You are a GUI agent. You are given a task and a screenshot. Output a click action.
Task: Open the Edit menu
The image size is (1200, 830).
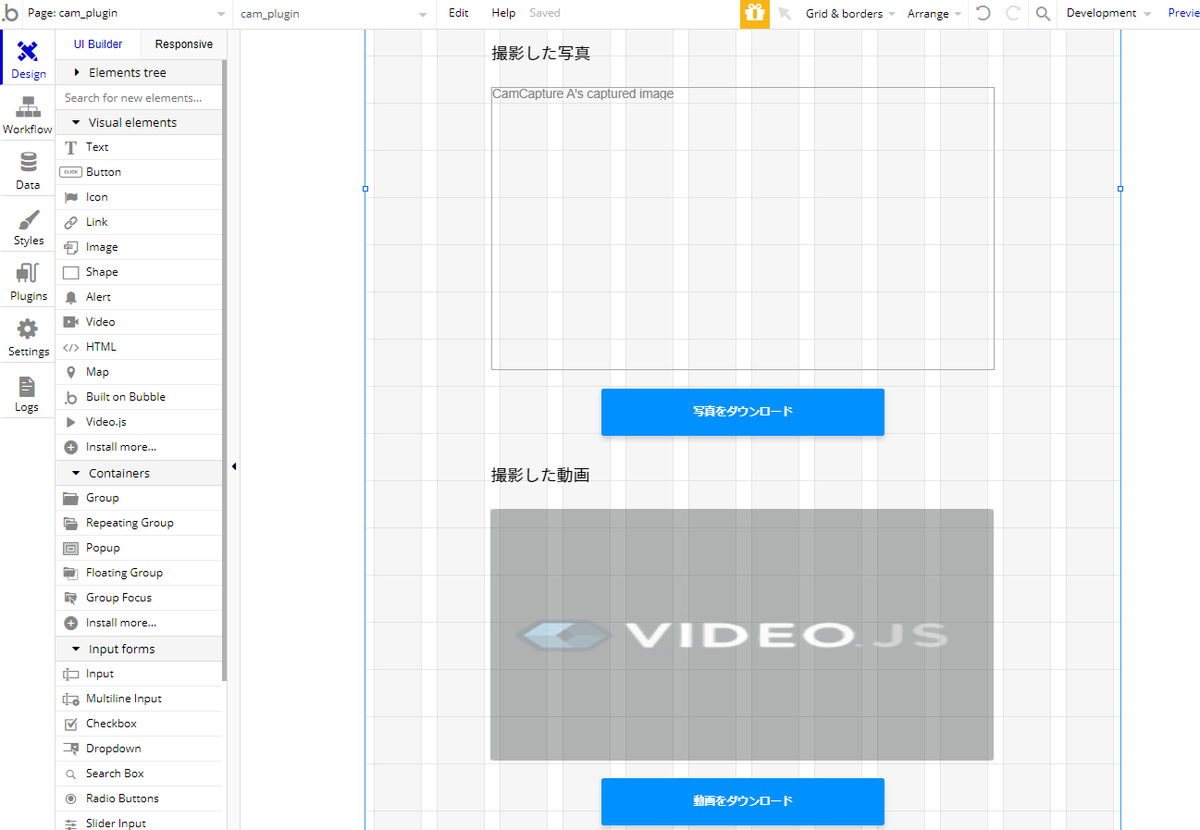point(458,12)
